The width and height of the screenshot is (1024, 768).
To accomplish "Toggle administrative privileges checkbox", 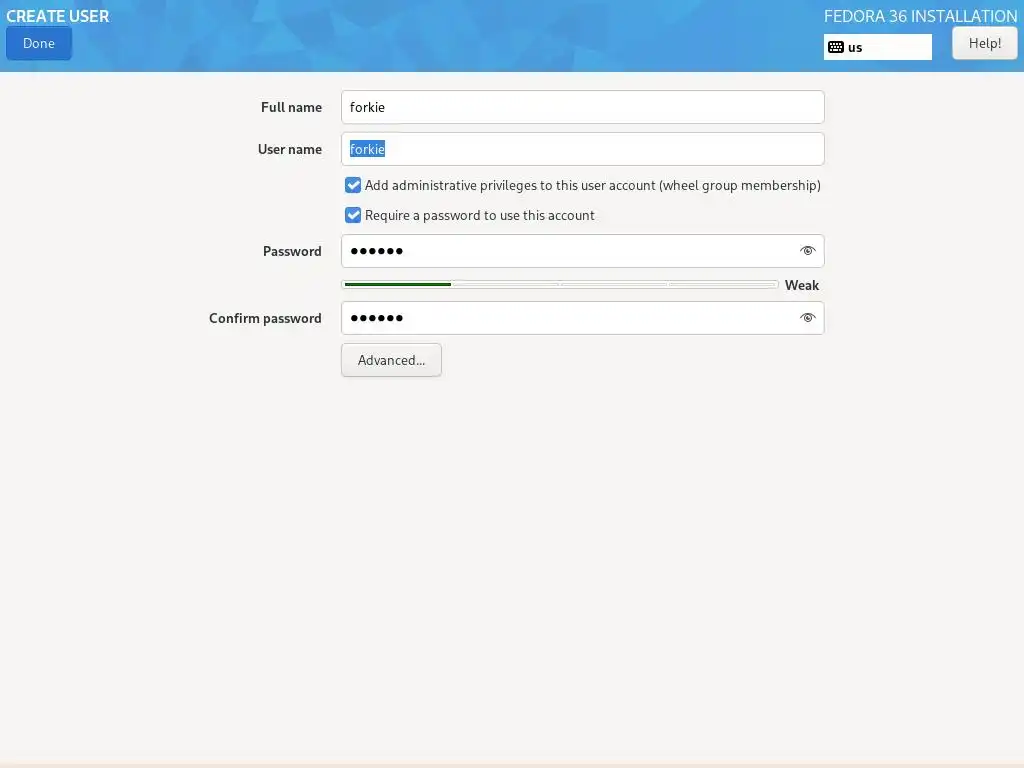I will (353, 185).
